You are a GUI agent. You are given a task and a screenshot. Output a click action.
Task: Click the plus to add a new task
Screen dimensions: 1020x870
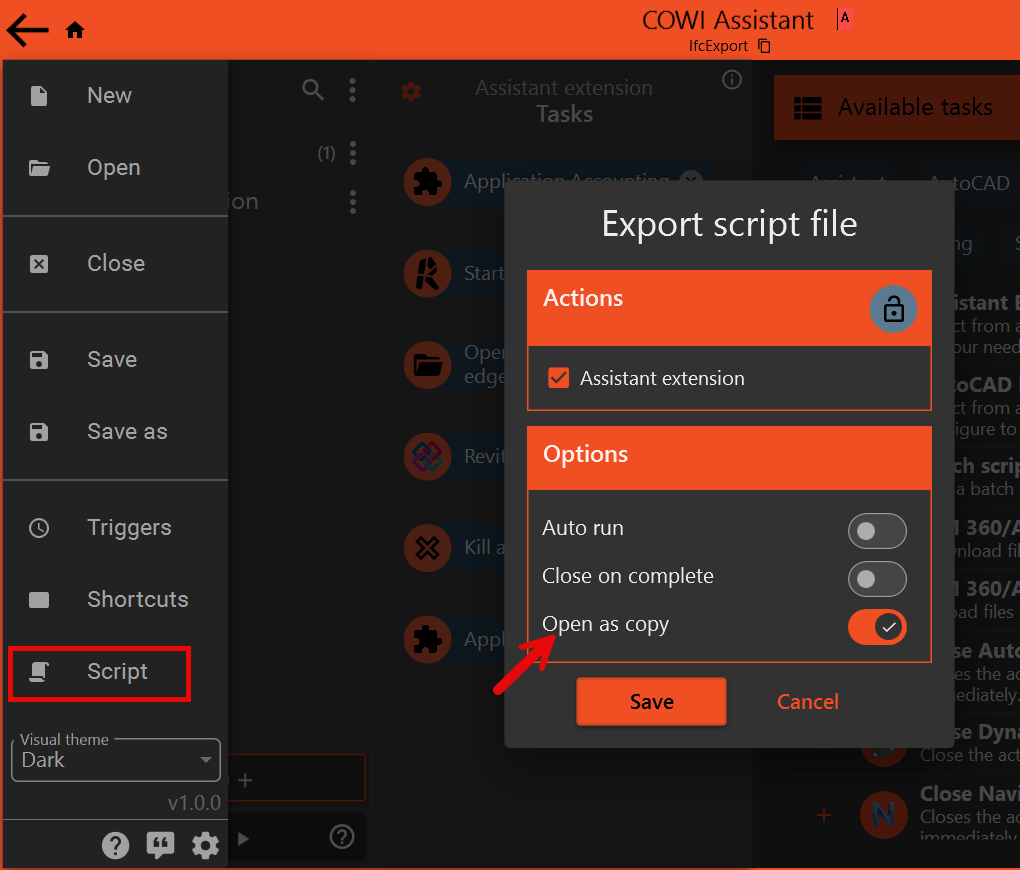pos(245,778)
